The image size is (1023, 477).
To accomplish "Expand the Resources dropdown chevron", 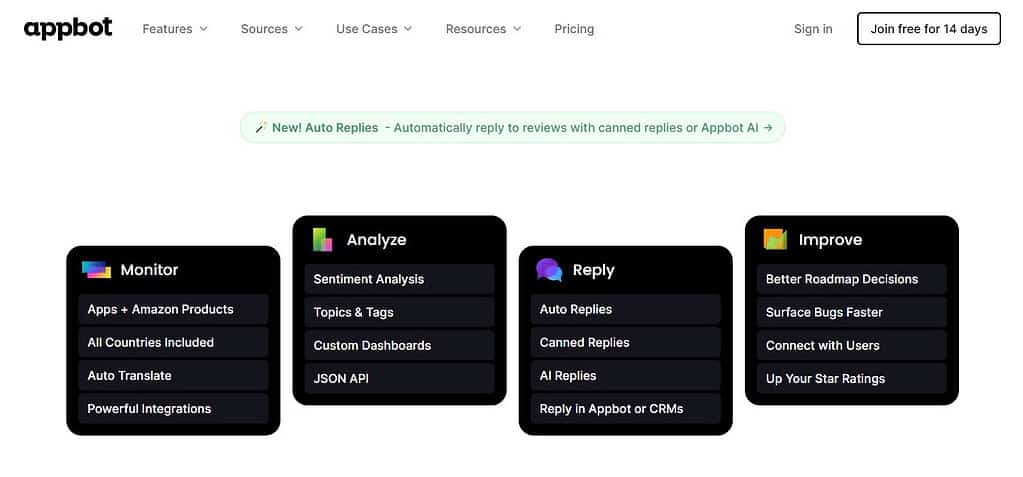I will pyautogui.click(x=517, y=29).
